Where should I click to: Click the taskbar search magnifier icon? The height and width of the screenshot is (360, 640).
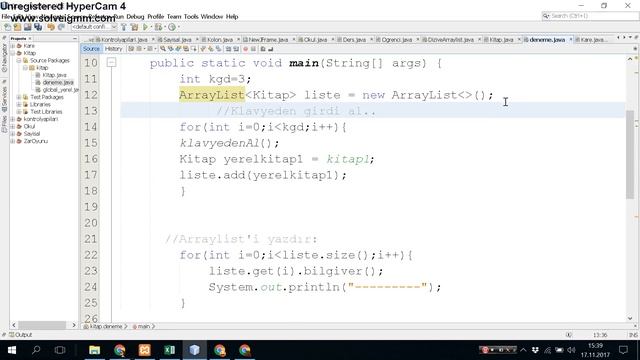point(36,350)
